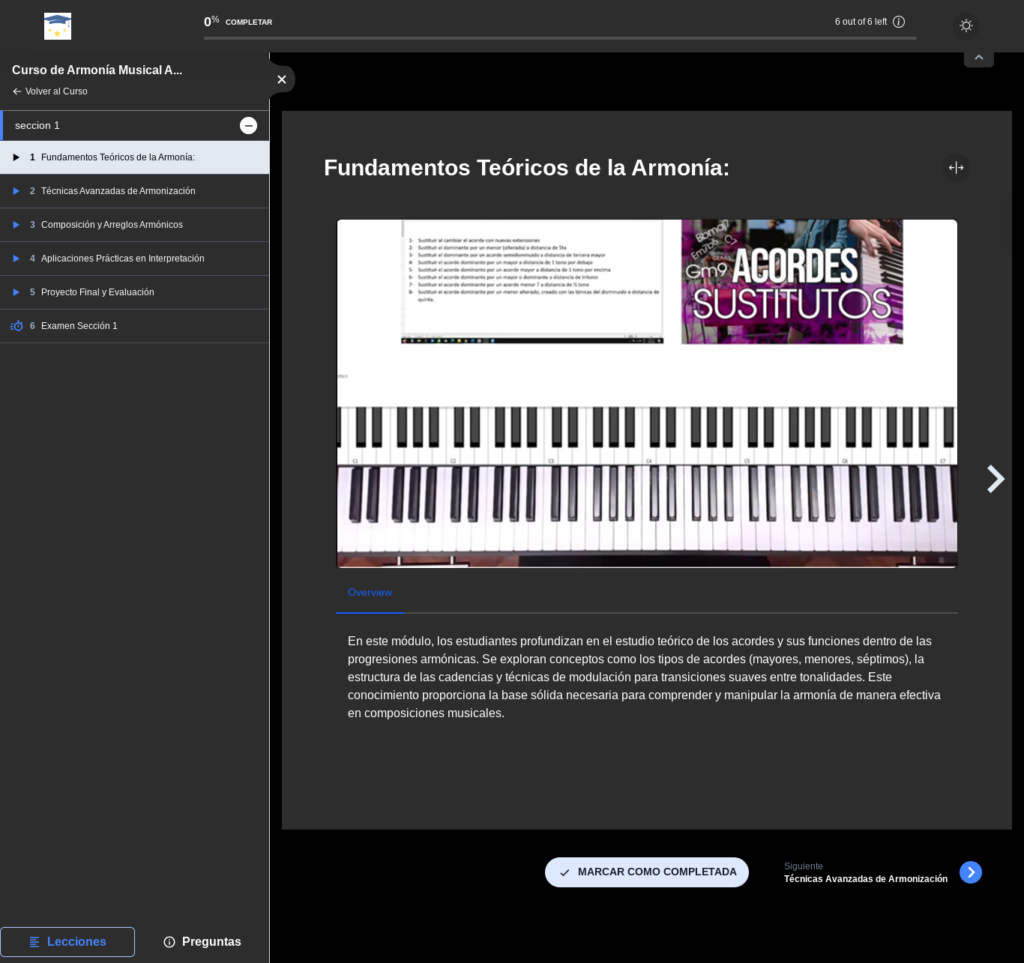Click the 0% COMPLETAR progress label
This screenshot has height=963, width=1024.
coord(238,22)
